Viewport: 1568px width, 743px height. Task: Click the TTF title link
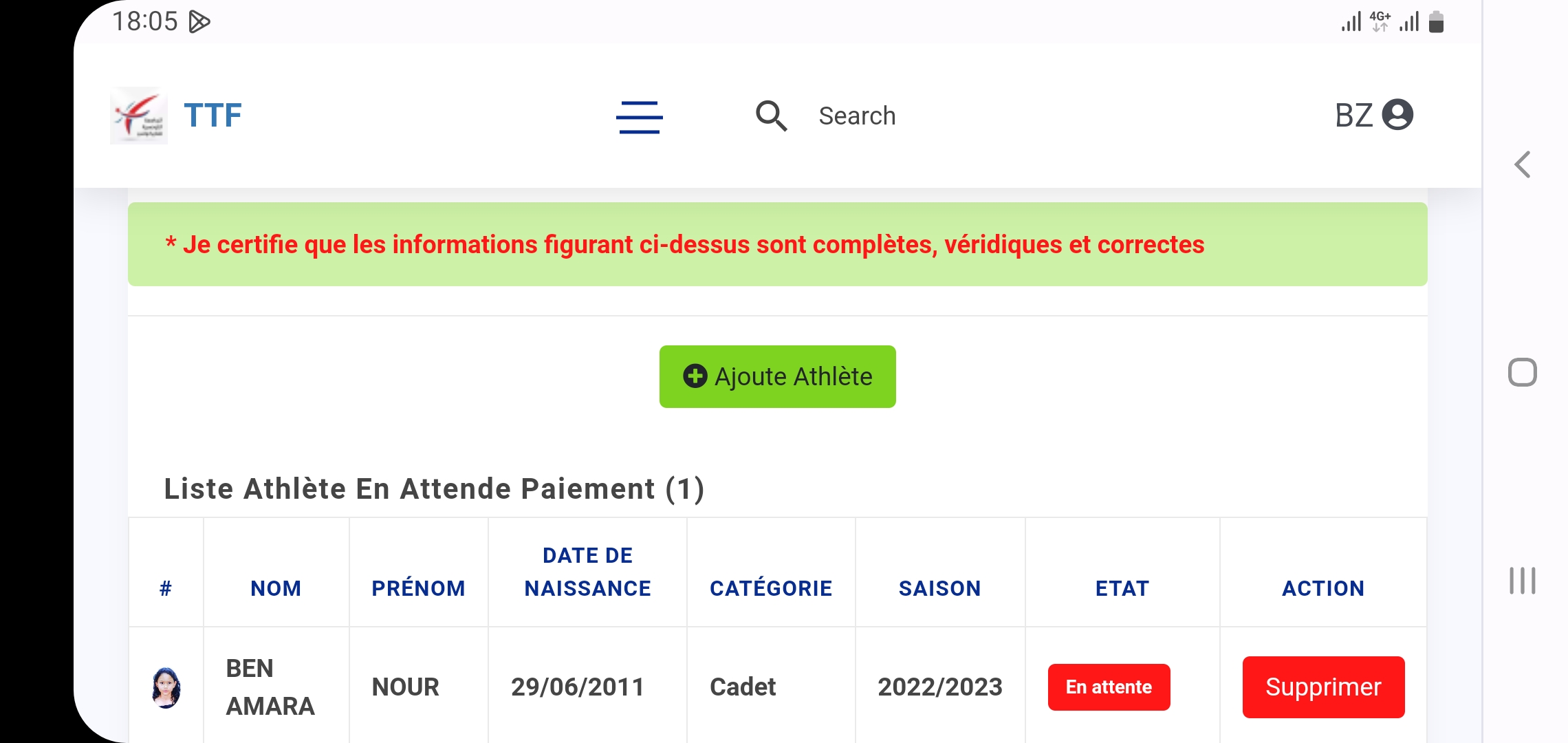click(213, 116)
